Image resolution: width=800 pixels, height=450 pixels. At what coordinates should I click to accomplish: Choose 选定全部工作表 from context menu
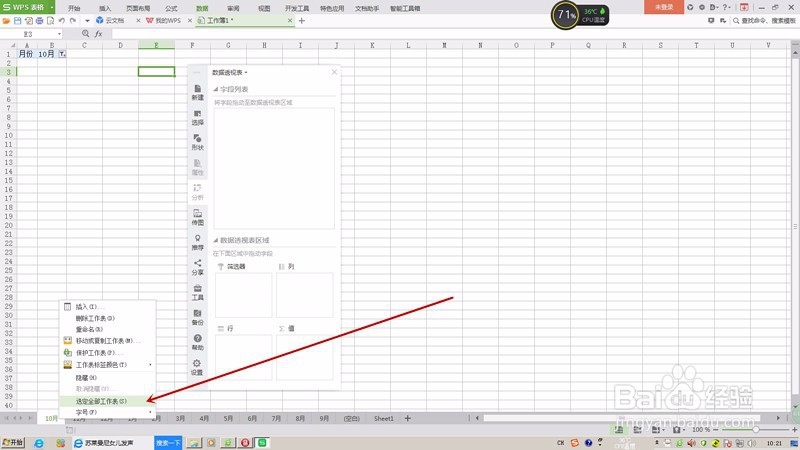(107, 402)
